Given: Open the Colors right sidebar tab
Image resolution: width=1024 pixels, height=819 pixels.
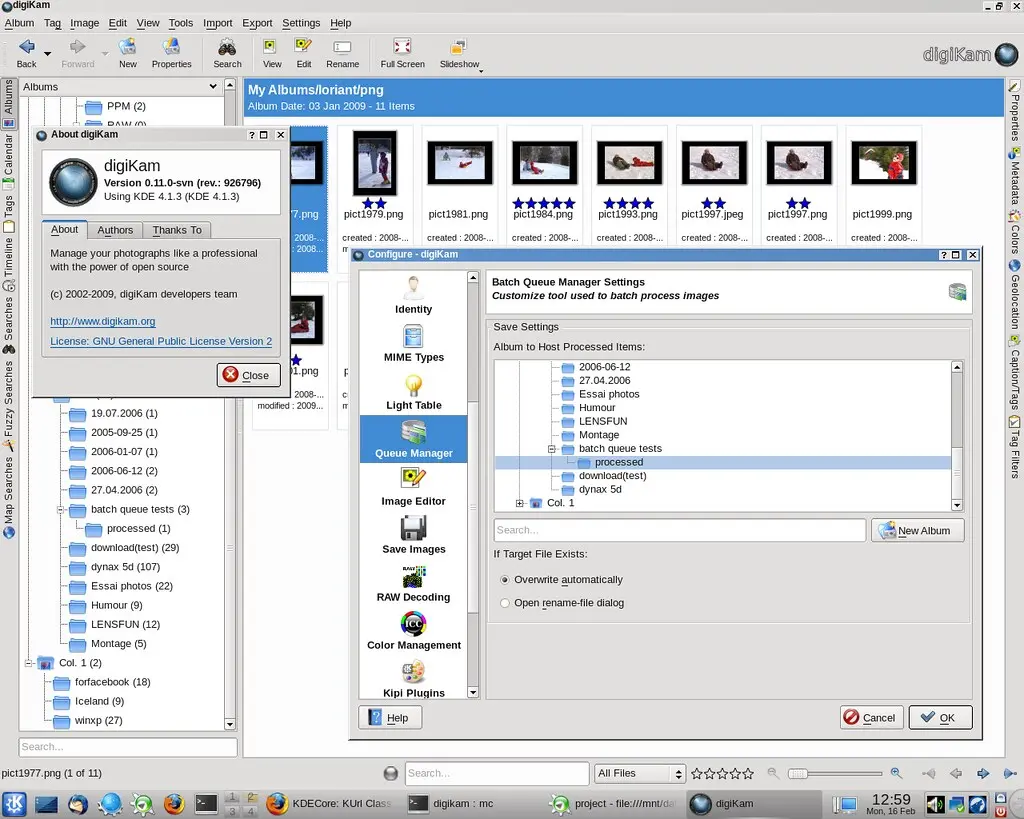Looking at the screenshot, I should [x=1014, y=232].
